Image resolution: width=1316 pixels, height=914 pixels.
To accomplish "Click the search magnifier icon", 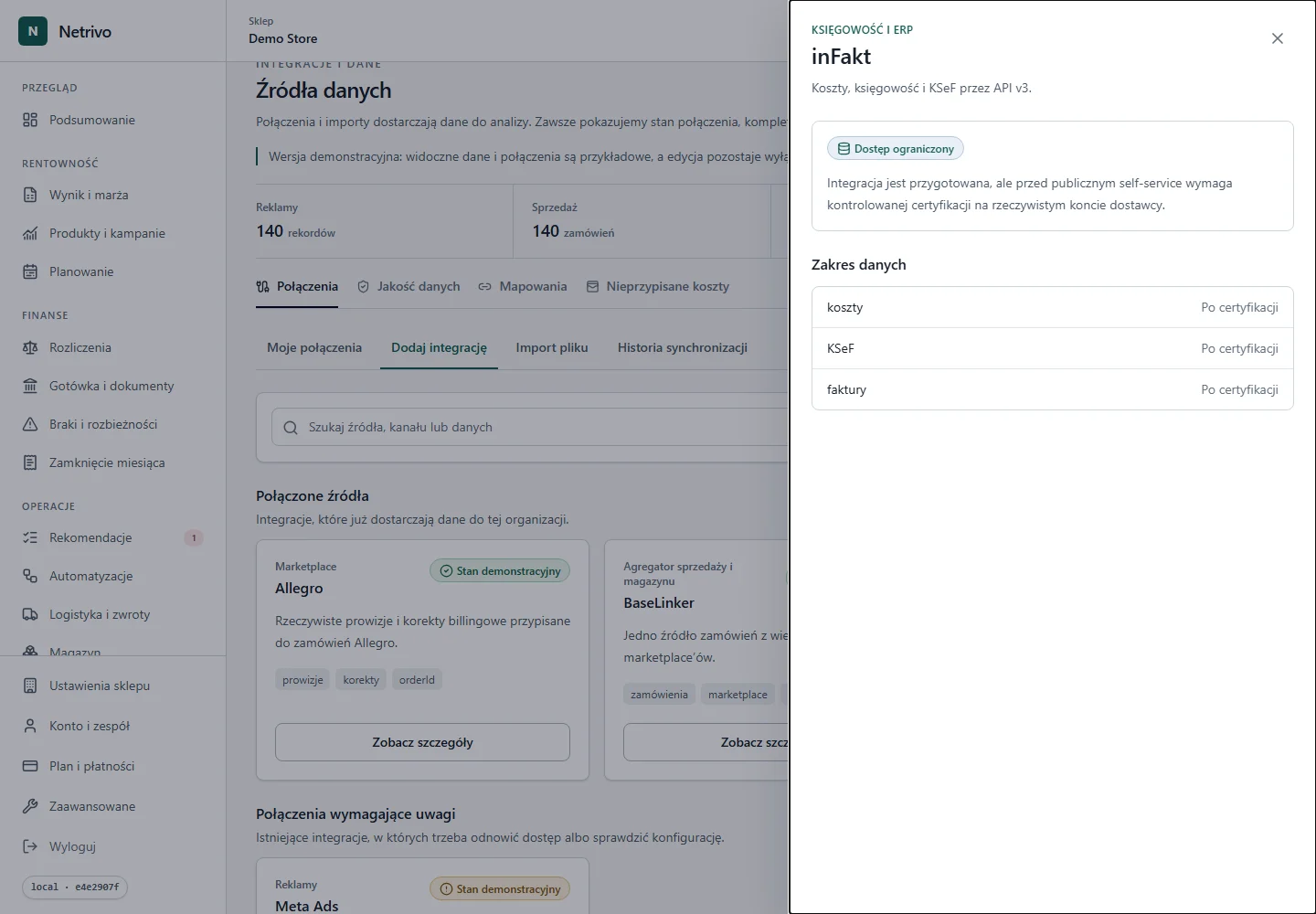I will coord(291,428).
